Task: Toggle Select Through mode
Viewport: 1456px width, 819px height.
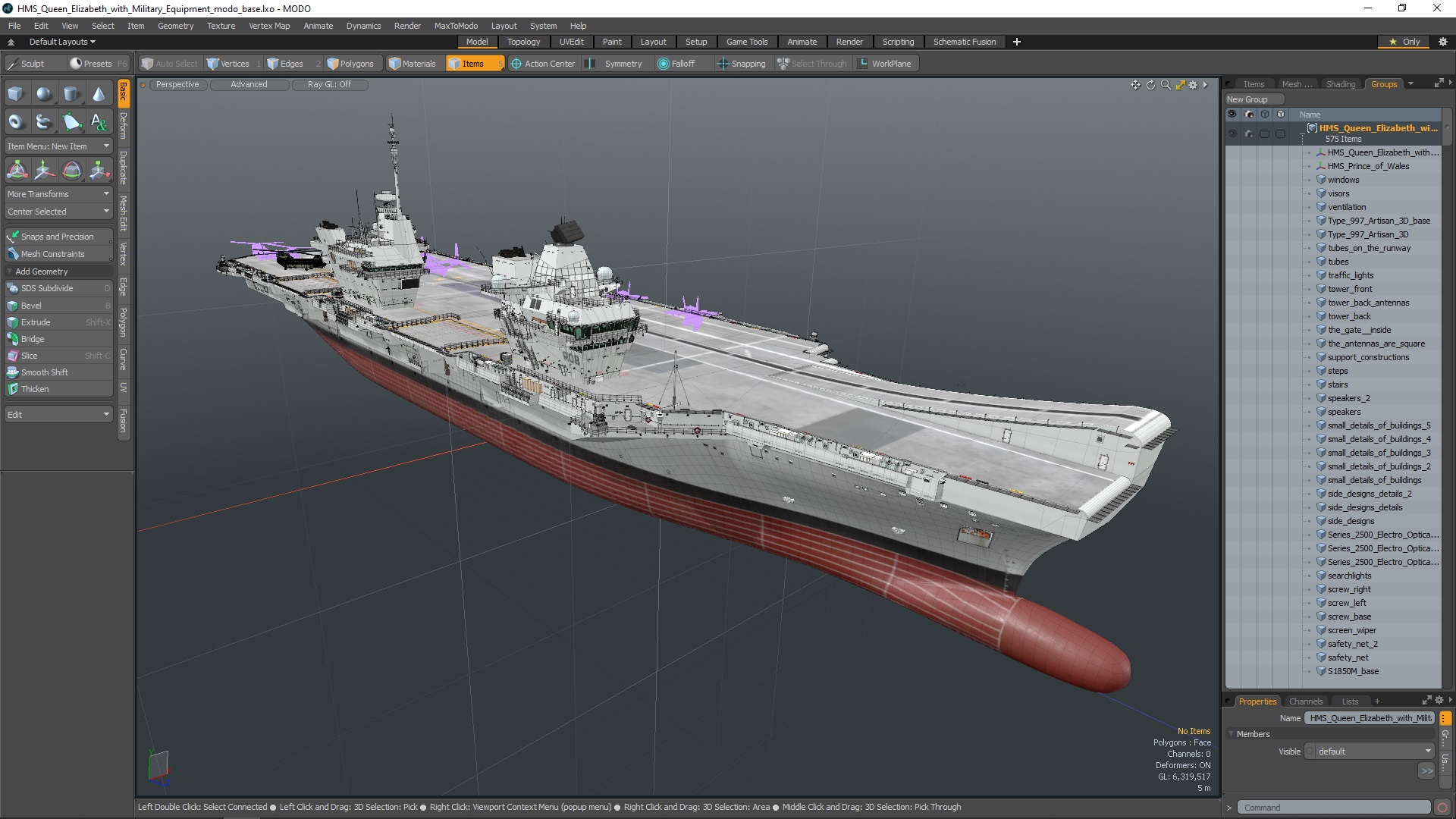Action: click(x=811, y=64)
